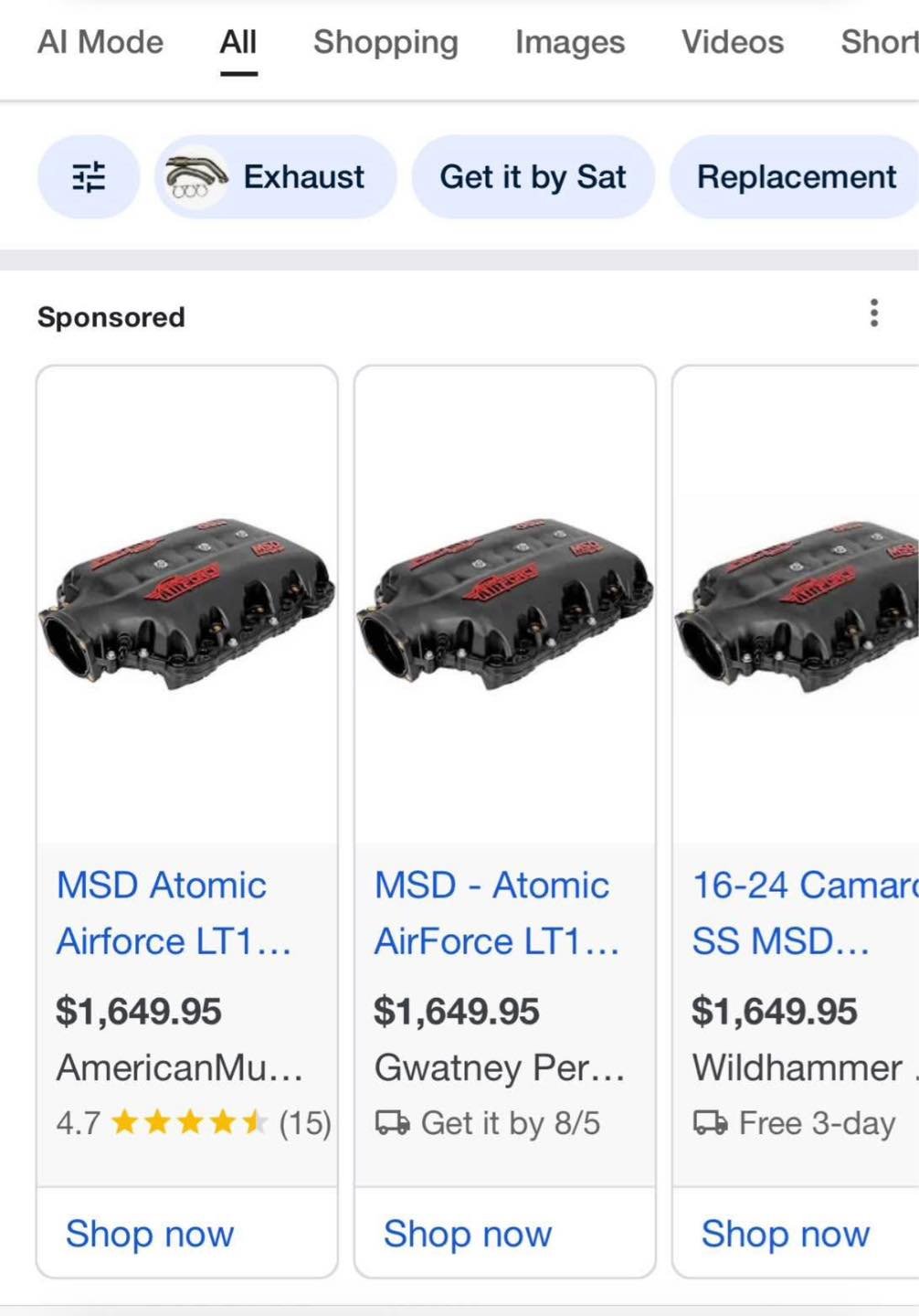Toggle the Replacement filter chip
The image size is (919, 1316).
796,176
